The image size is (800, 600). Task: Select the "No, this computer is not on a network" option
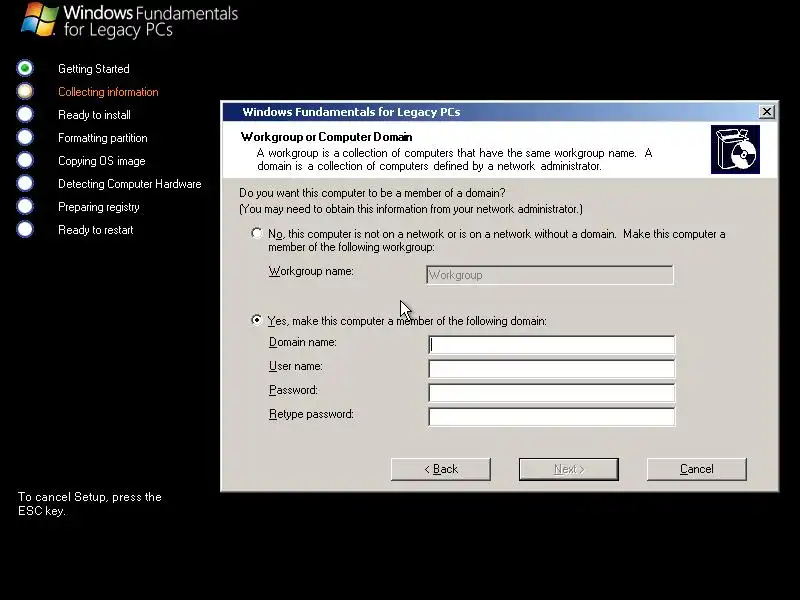[x=257, y=234]
